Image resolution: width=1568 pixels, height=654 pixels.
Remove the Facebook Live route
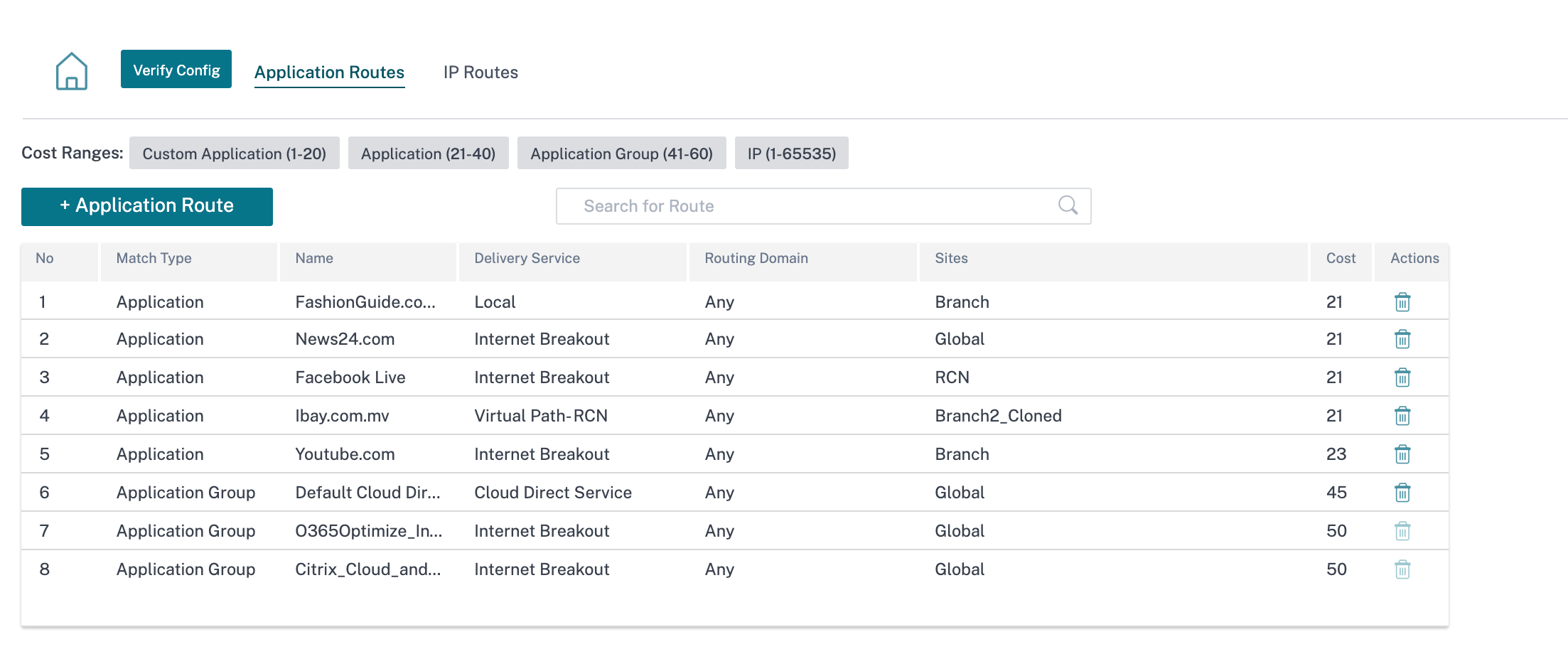pyautogui.click(x=1402, y=377)
